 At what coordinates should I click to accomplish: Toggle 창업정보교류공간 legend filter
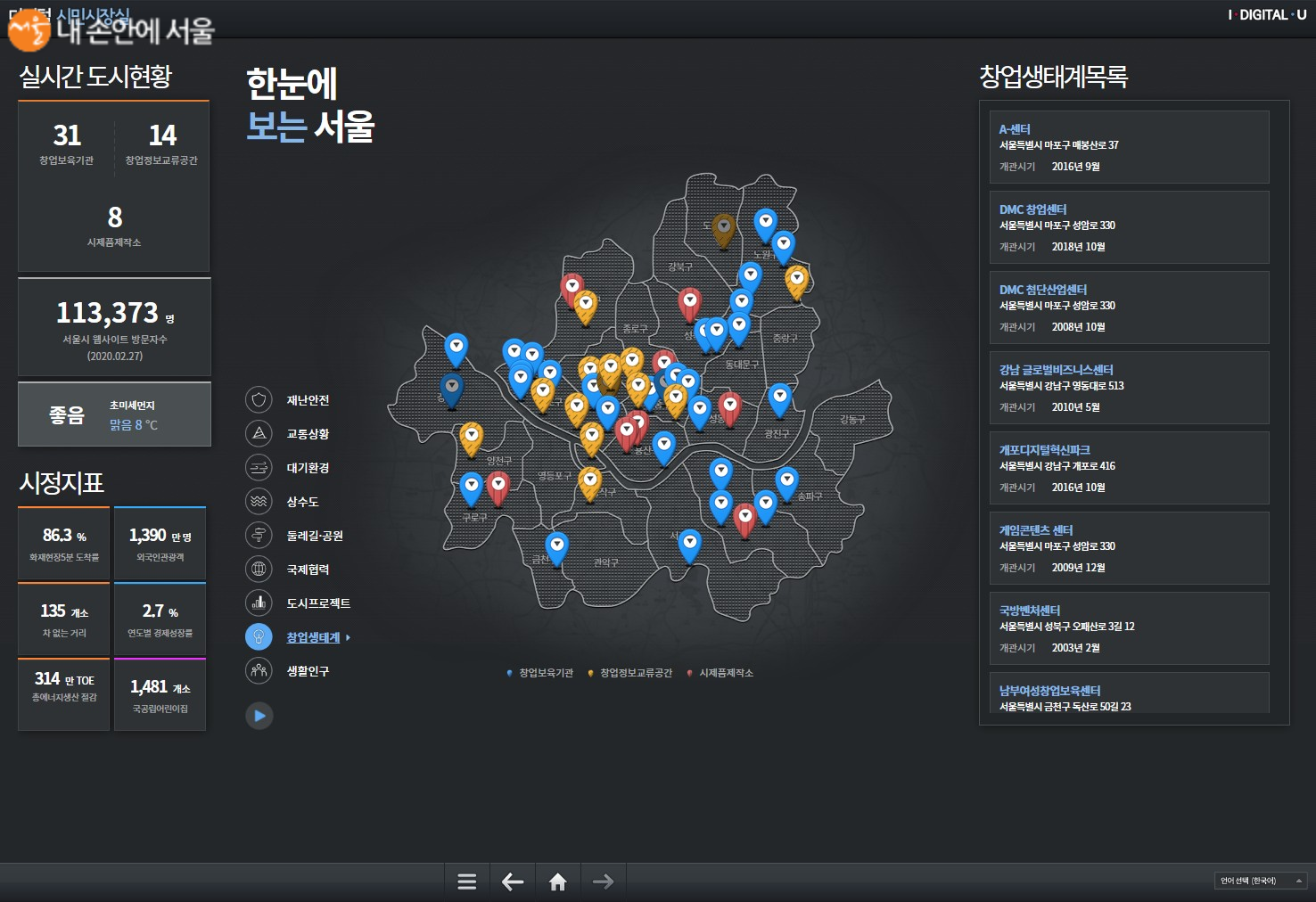630,673
